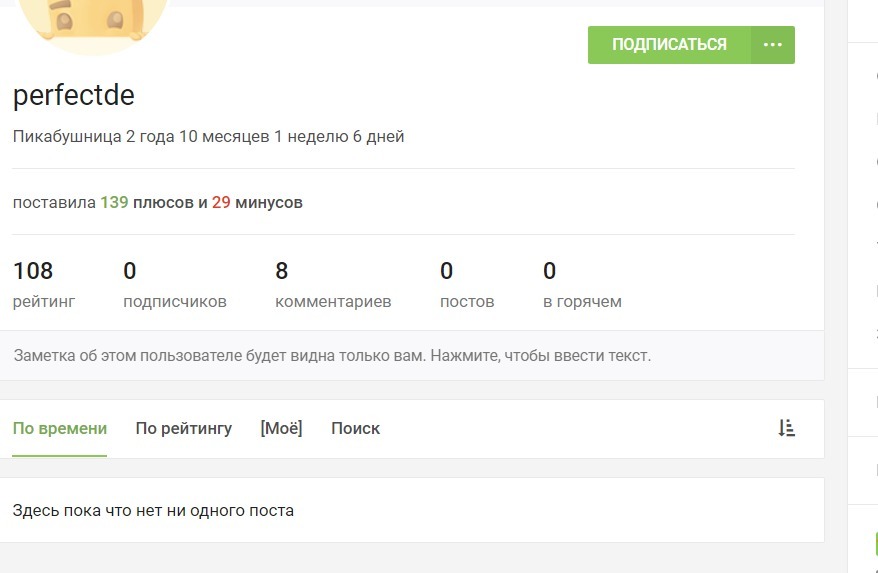Open the Поиск tab
The width and height of the screenshot is (878, 573).
[355, 428]
